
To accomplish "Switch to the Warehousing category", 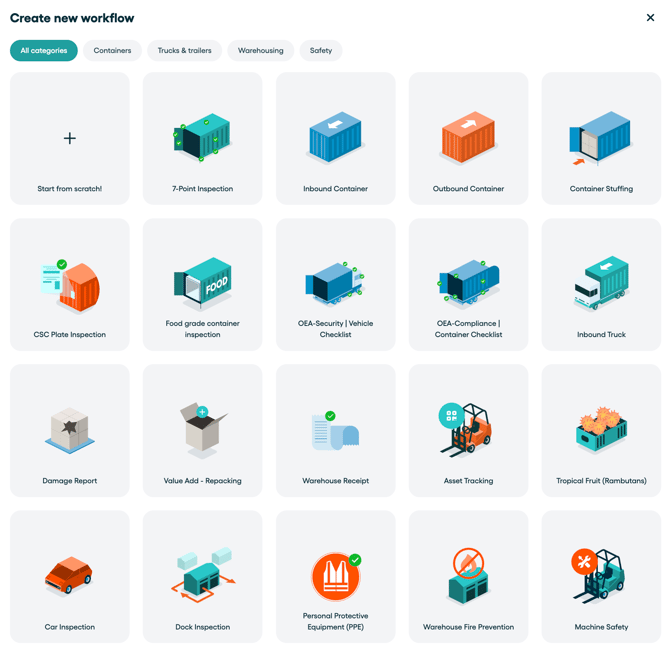I will click(260, 50).
